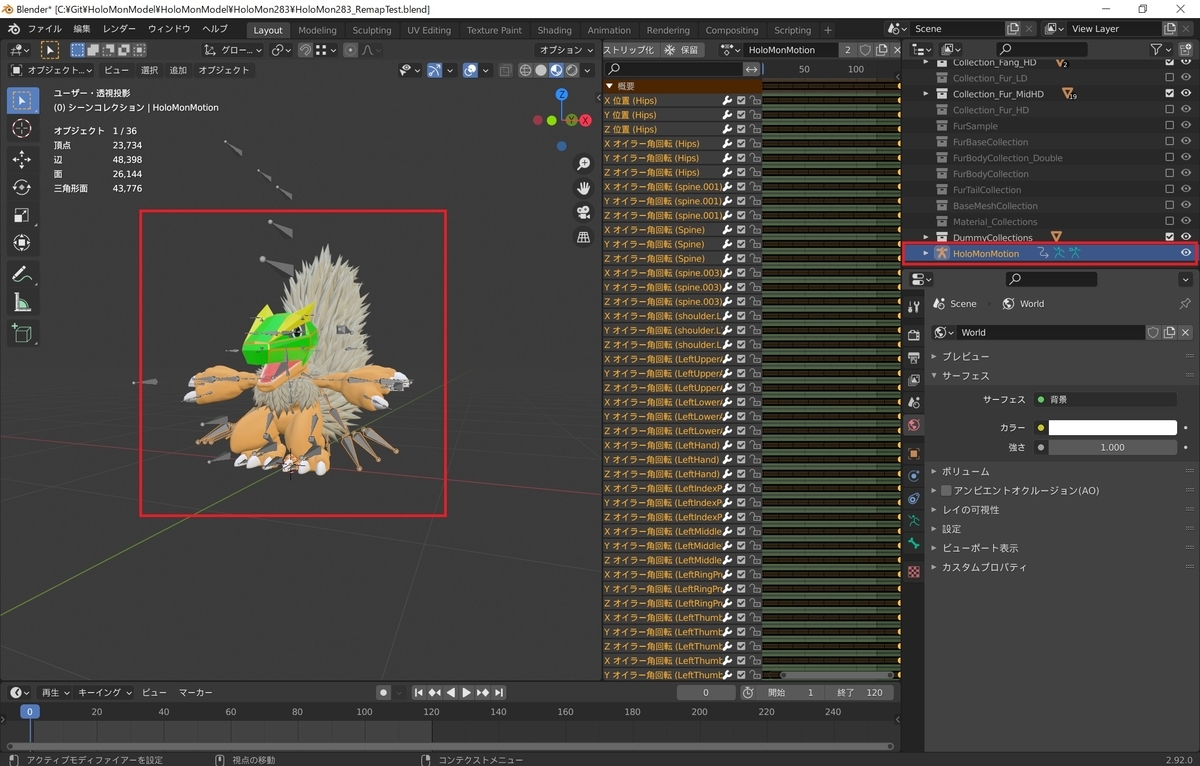Open the オプション dropdown
Image resolution: width=1200 pixels, height=766 pixels.
pos(566,50)
